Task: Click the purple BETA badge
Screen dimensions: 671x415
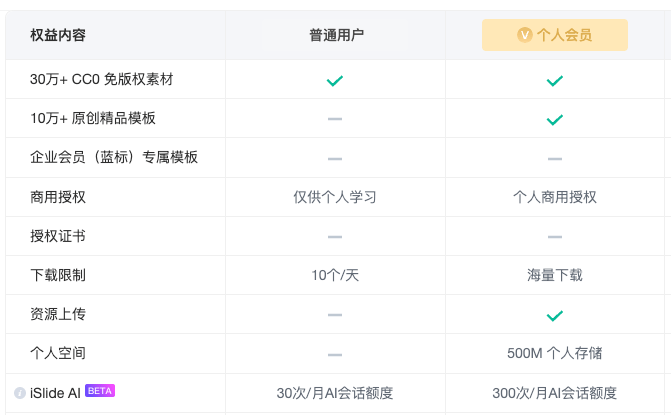Action: (x=100, y=391)
